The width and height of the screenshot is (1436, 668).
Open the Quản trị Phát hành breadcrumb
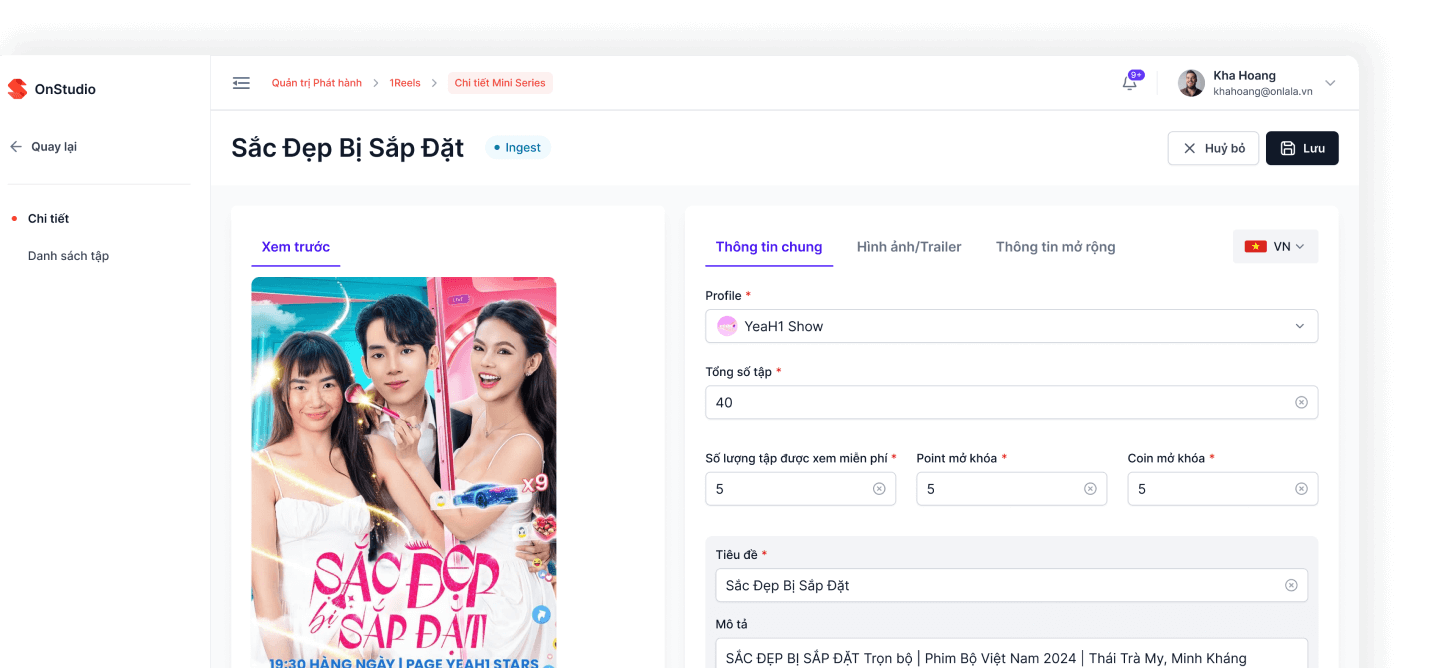coord(317,83)
